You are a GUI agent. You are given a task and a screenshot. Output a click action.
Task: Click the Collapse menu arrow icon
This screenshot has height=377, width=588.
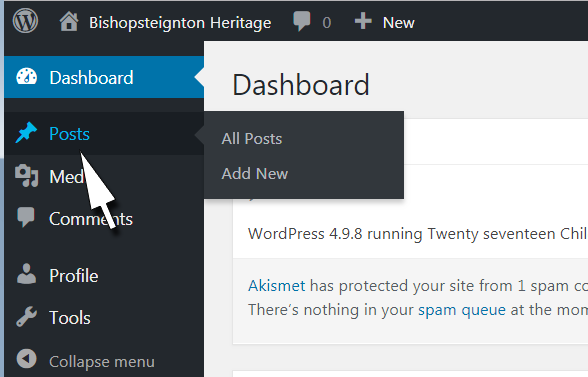[27, 358]
